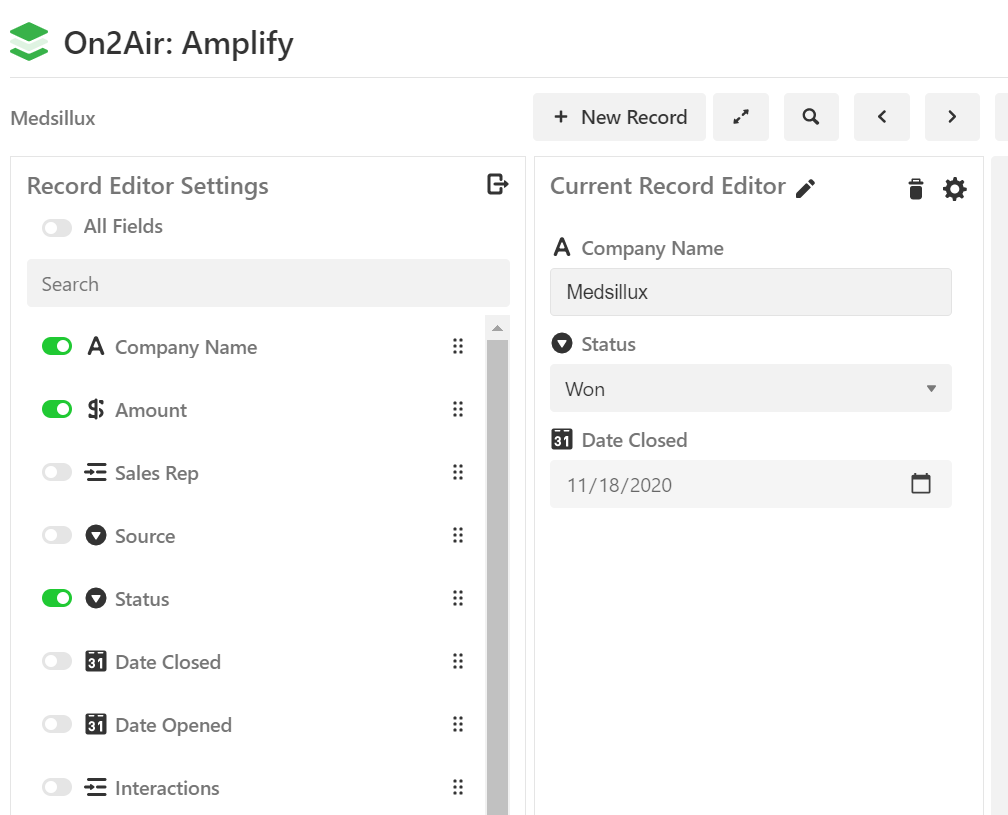The image size is (1008, 815).
Task: Click drag handle for Interactions field
Action: 458,787
